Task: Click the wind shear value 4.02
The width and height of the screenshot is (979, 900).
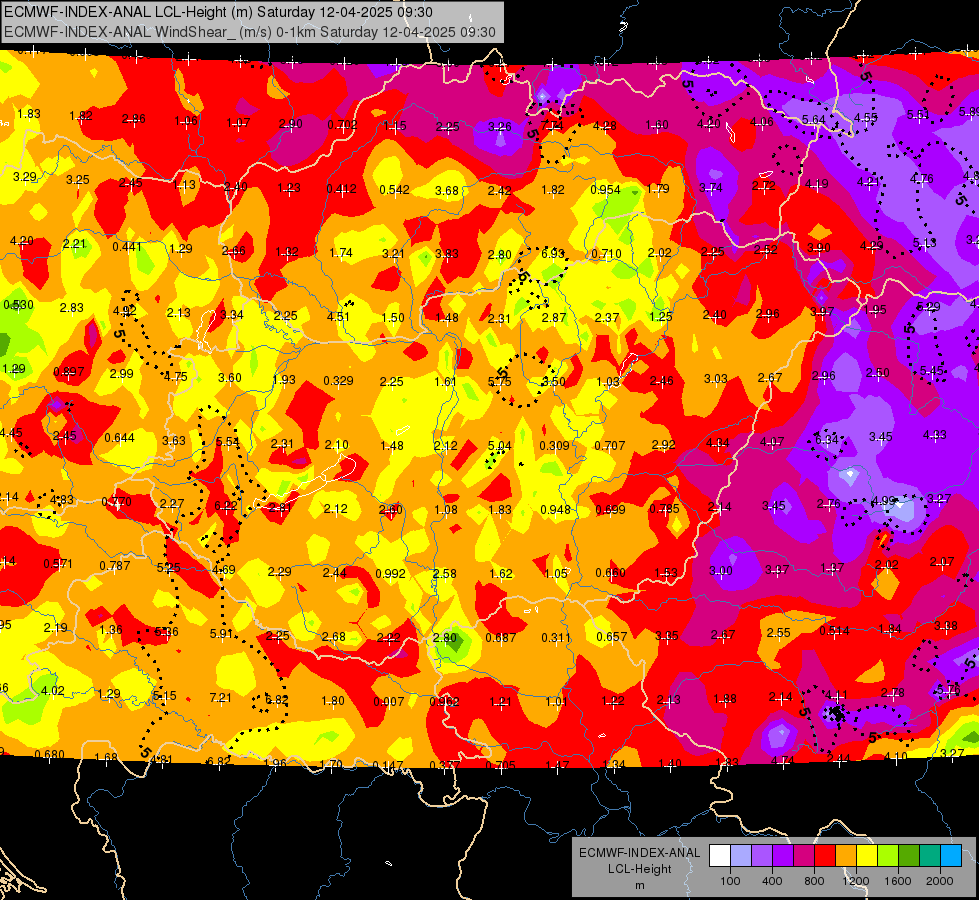Action: (52, 690)
